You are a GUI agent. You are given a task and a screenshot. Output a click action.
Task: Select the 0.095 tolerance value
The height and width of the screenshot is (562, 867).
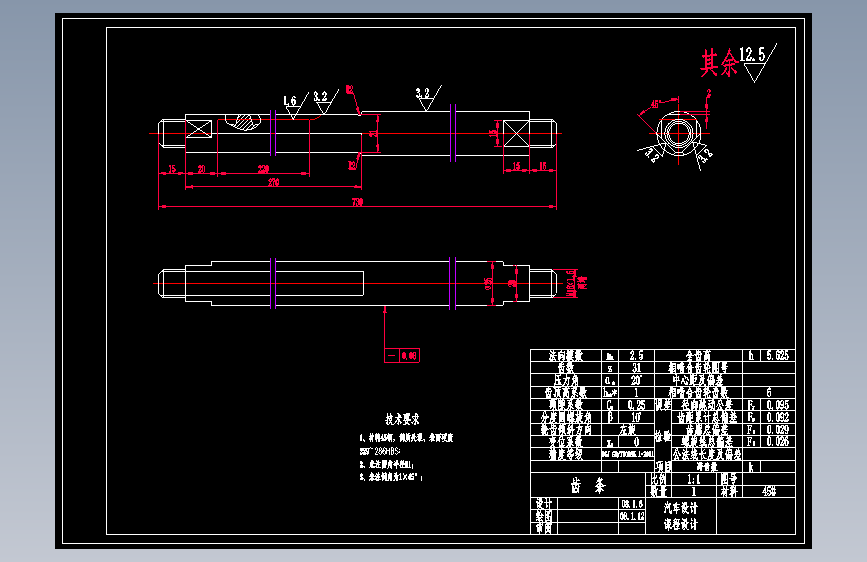(777, 405)
